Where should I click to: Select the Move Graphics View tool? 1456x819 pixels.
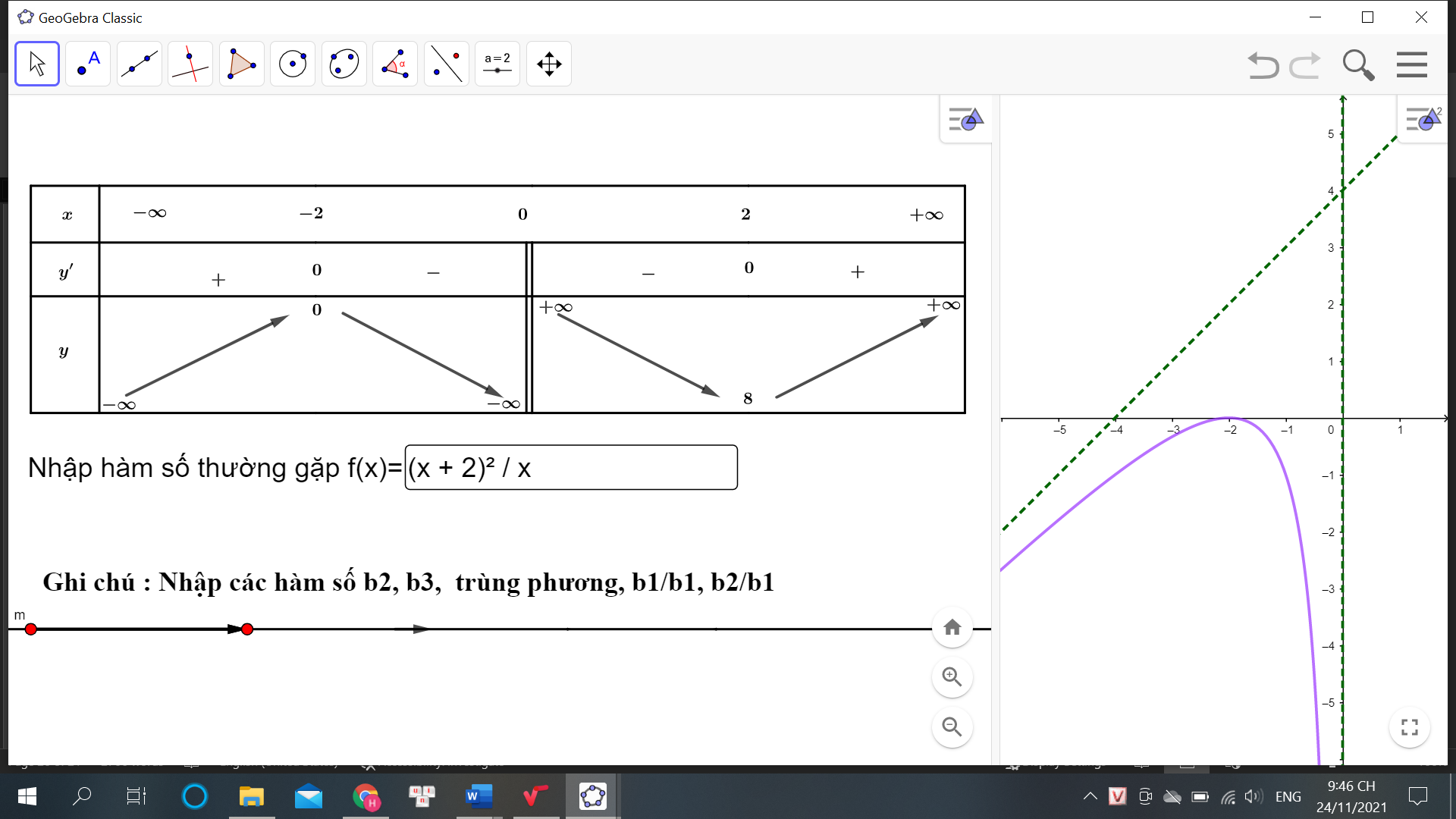549,64
